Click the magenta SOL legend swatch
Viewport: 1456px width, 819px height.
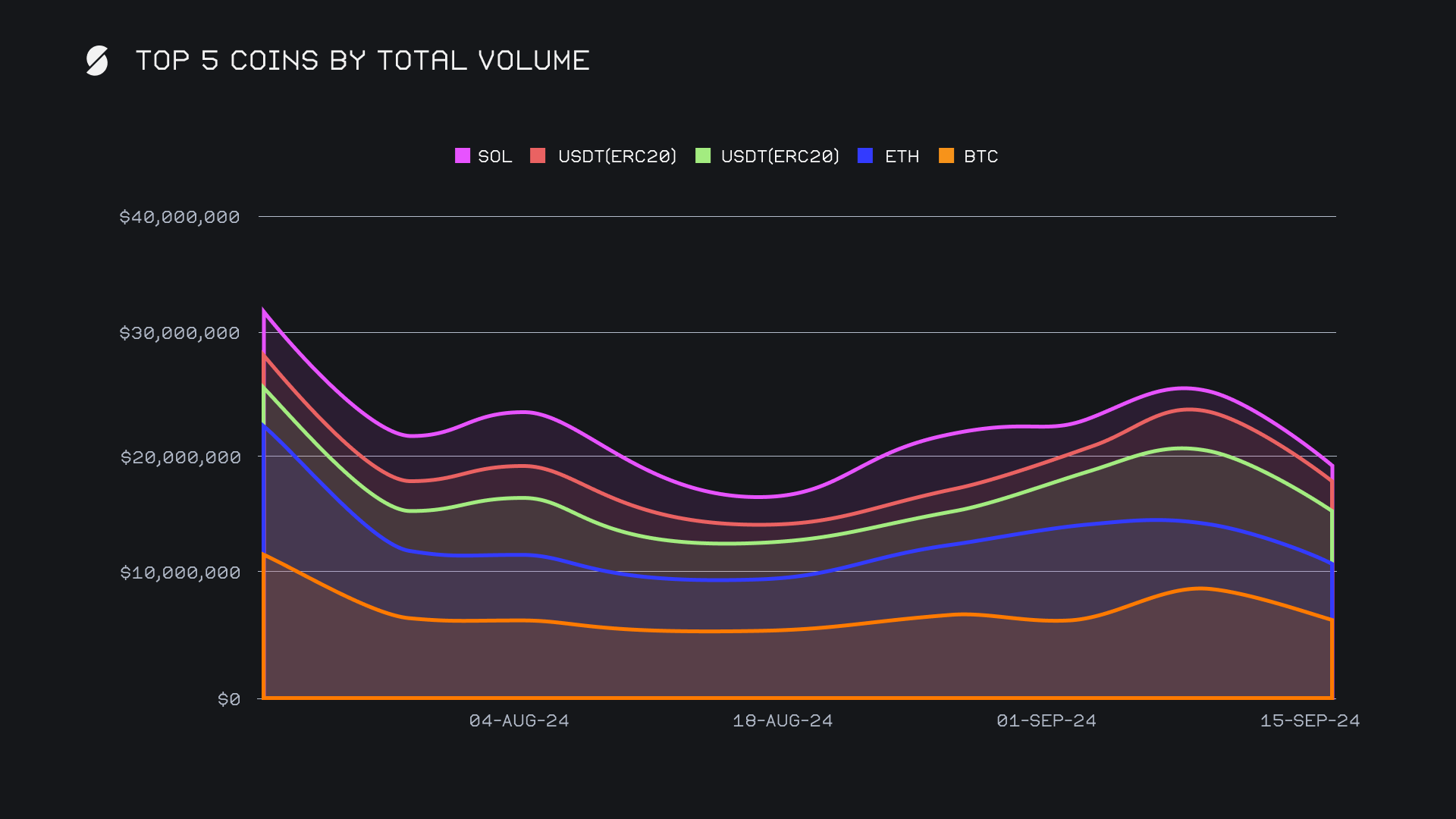coord(462,155)
